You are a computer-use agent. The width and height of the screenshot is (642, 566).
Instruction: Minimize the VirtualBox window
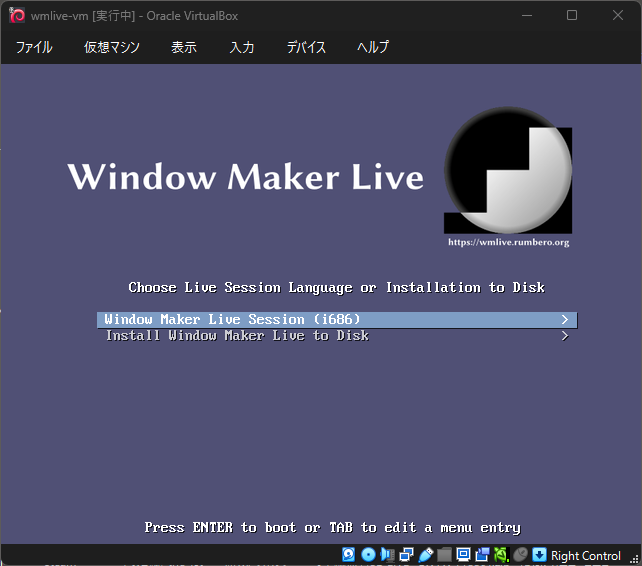527,16
